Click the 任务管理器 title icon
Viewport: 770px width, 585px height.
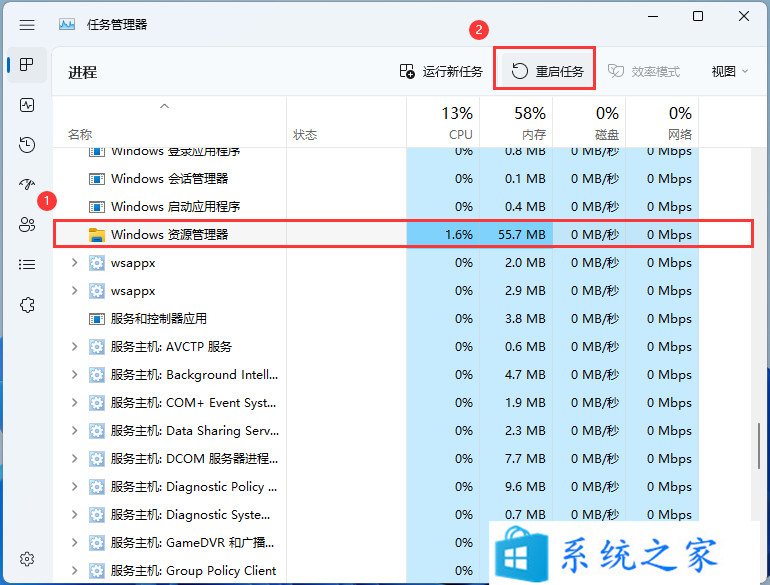coord(67,24)
